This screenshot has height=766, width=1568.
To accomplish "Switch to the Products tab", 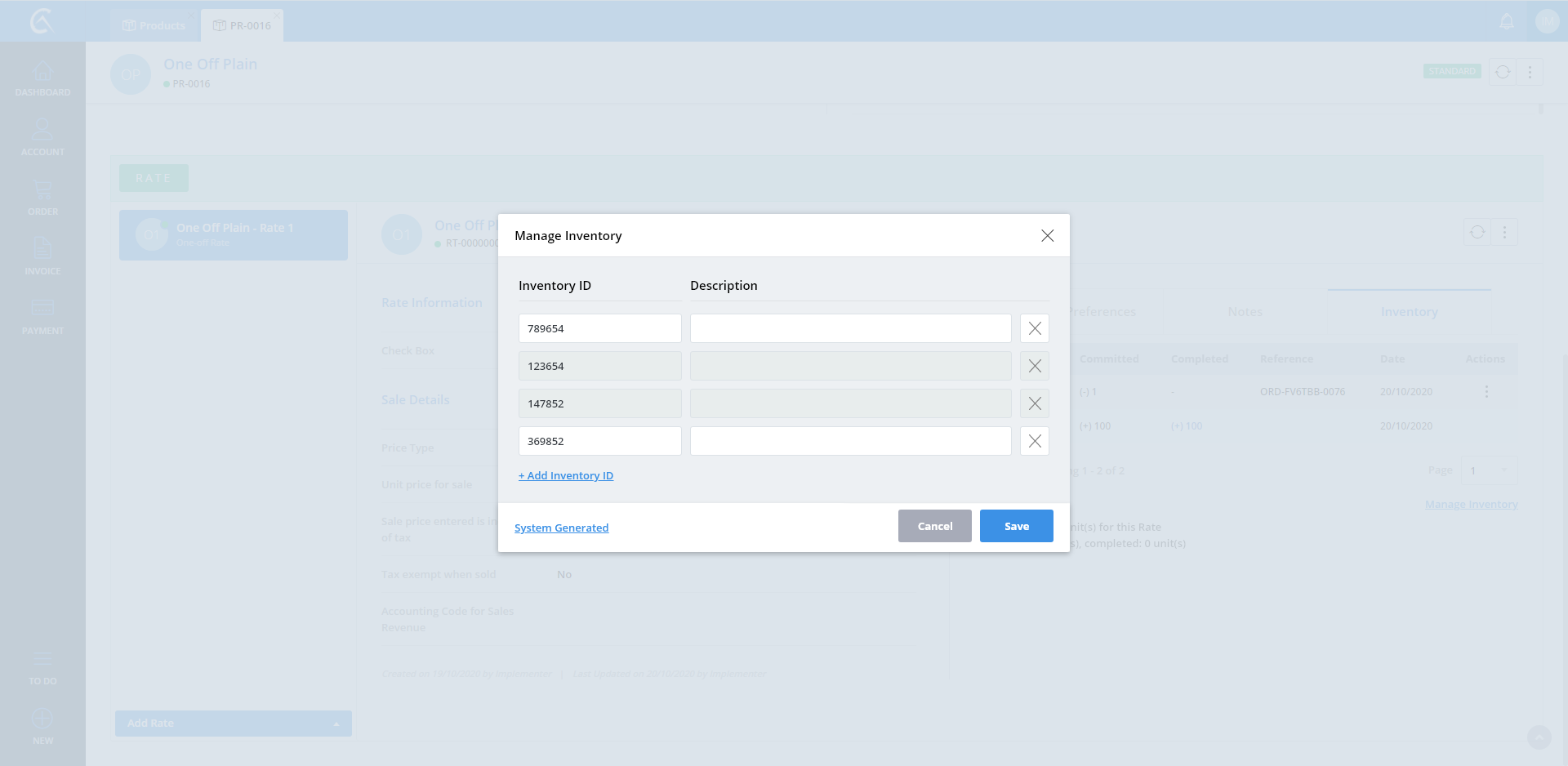I will 154,25.
